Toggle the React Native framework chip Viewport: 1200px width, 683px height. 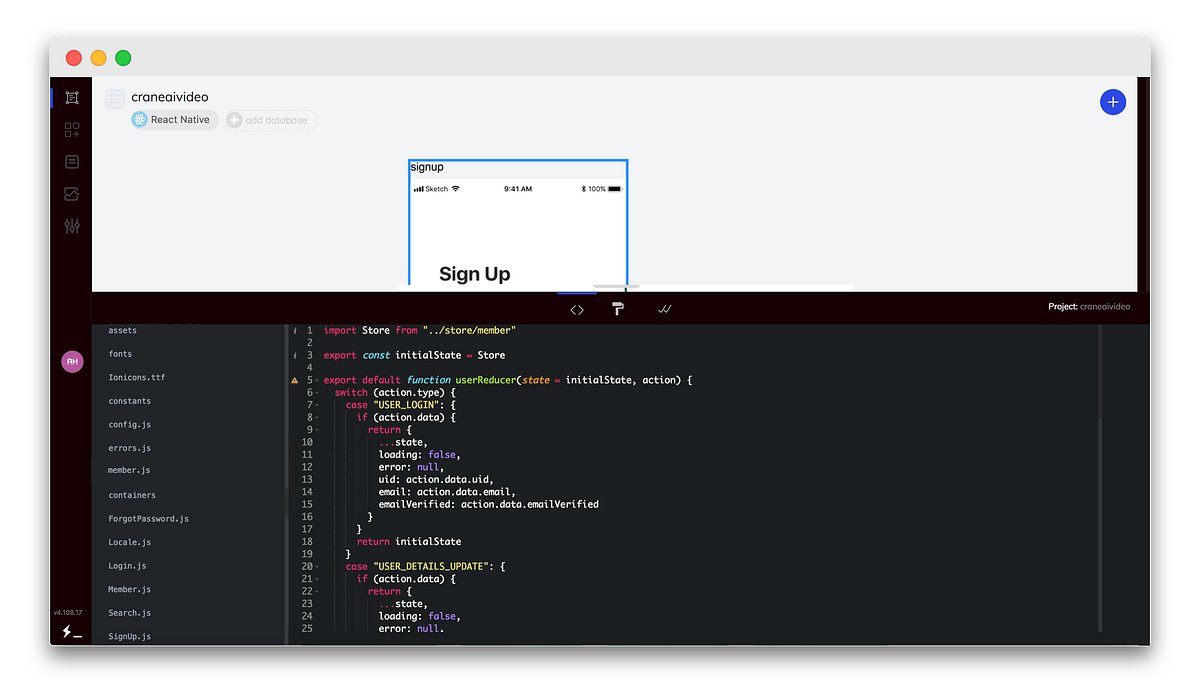pos(173,119)
